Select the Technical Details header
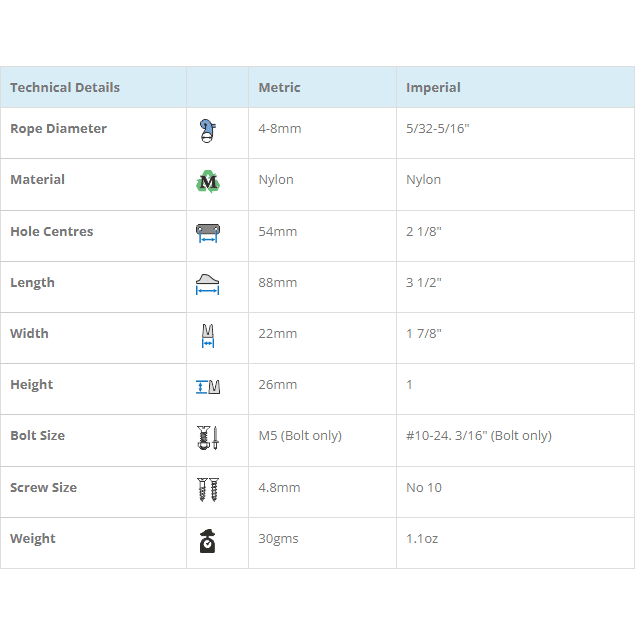 [x=65, y=88]
